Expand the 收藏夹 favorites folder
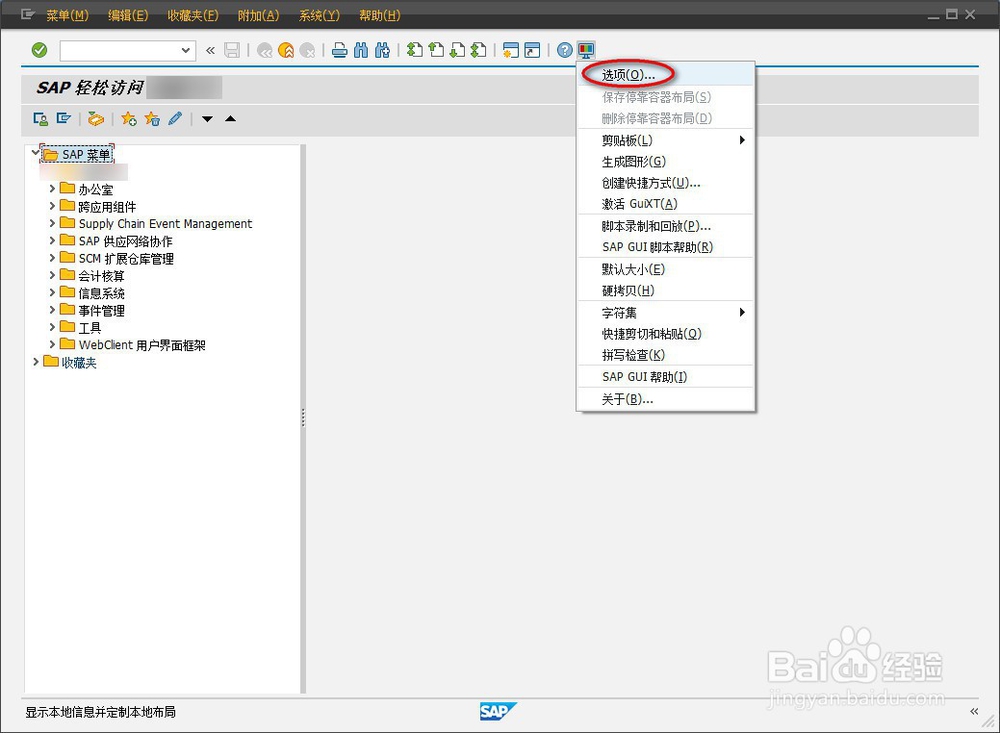The width and height of the screenshot is (1000, 733). pos(36,362)
